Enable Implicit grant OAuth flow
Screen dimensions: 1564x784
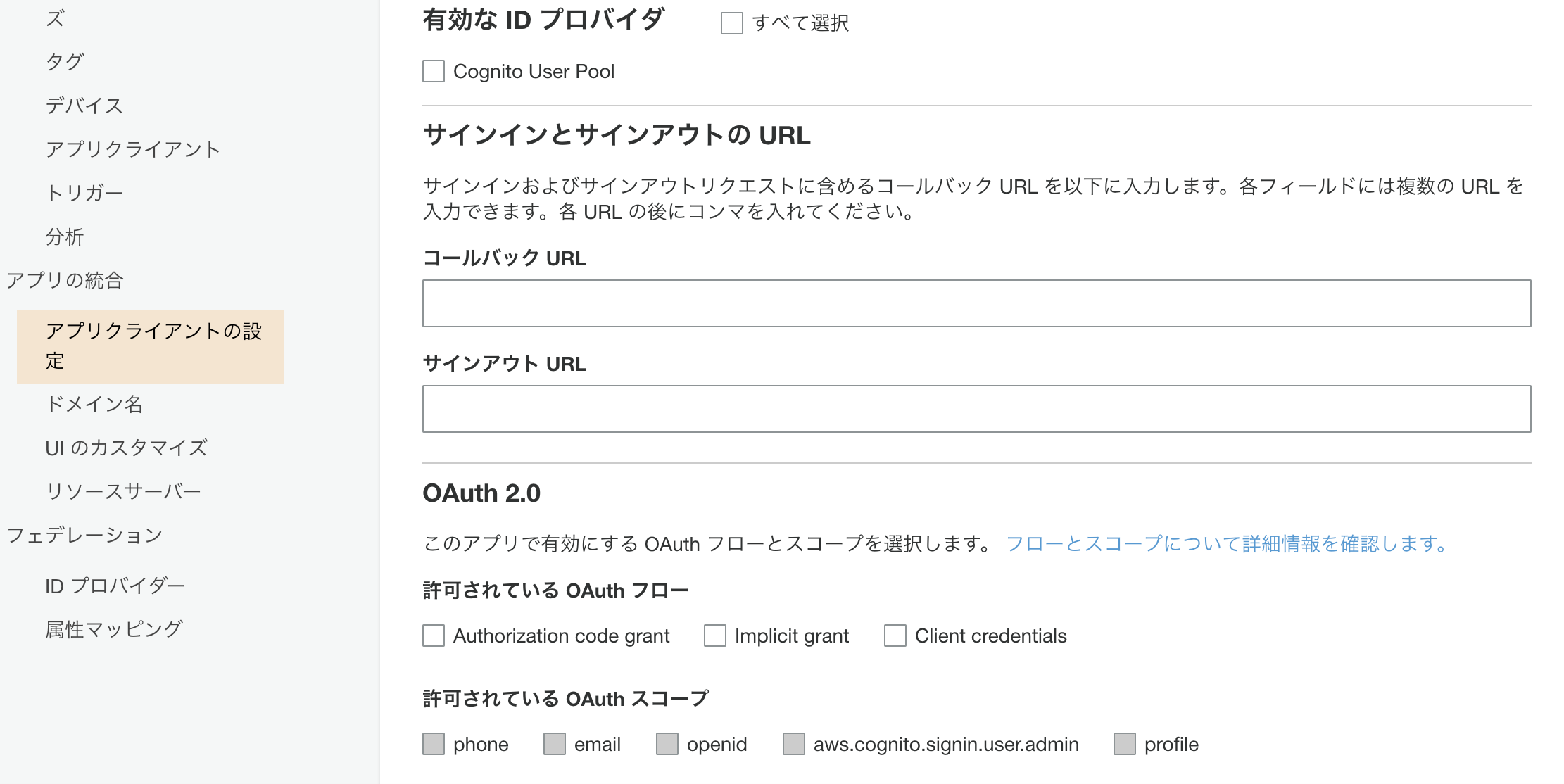[x=715, y=636]
